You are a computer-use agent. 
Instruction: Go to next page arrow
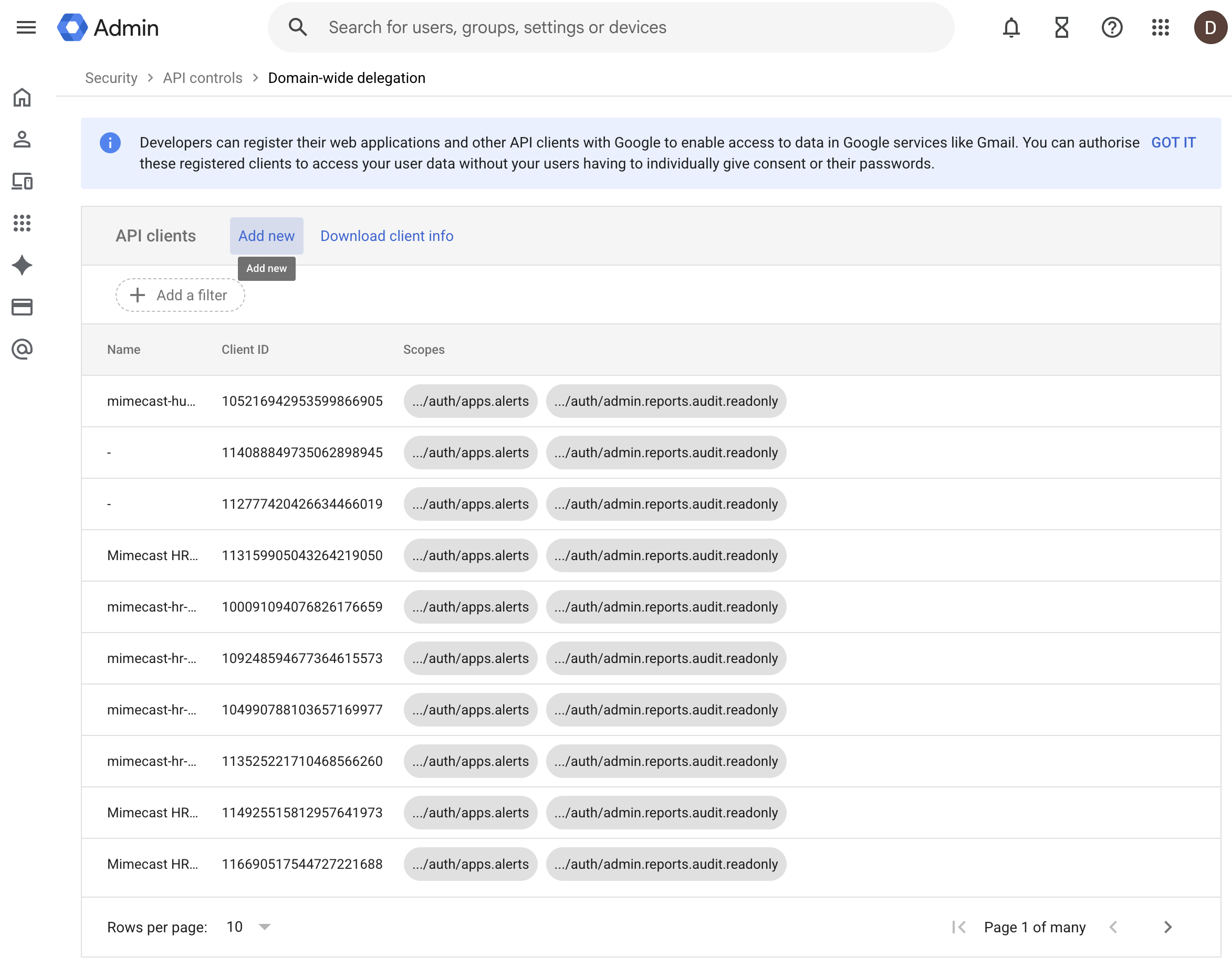1167,927
